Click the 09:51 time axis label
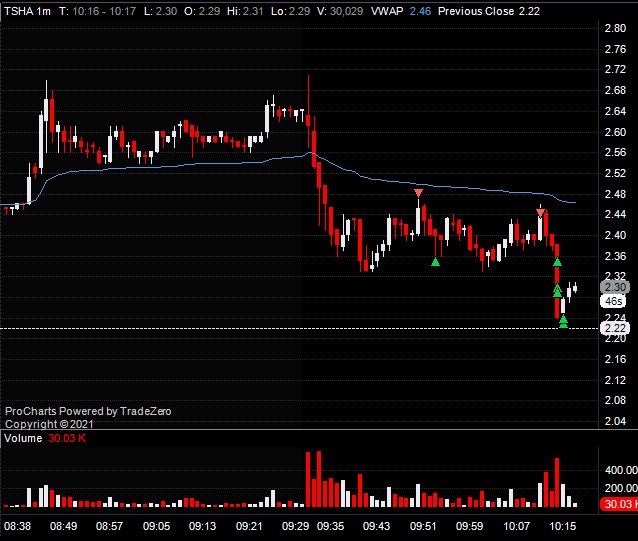This screenshot has width=638, height=541. tap(423, 526)
